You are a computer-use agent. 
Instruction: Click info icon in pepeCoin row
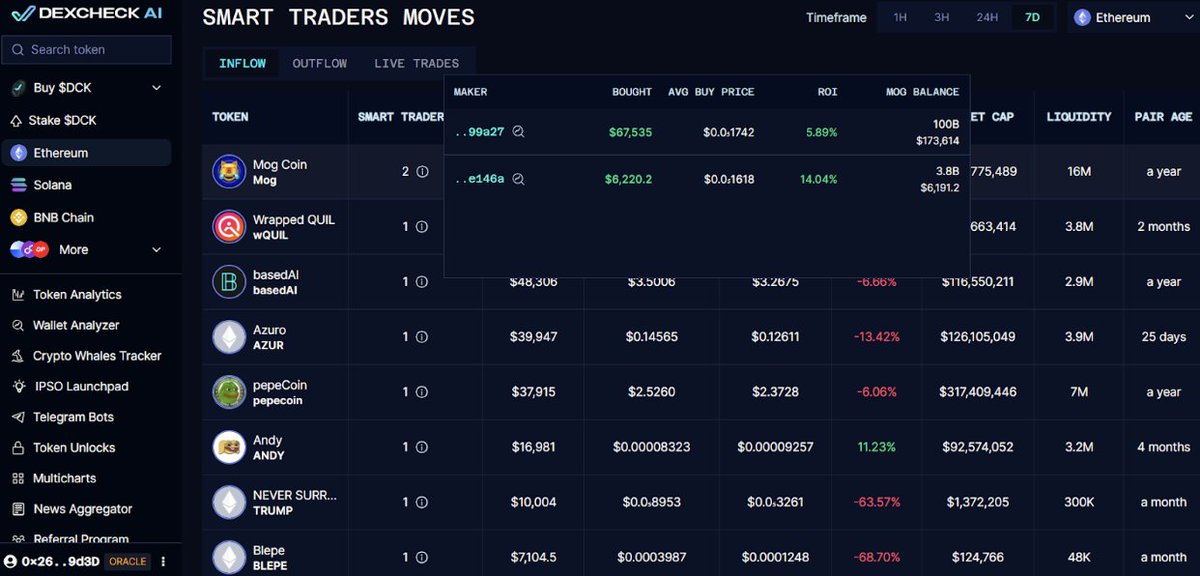[x=422, y=392]
